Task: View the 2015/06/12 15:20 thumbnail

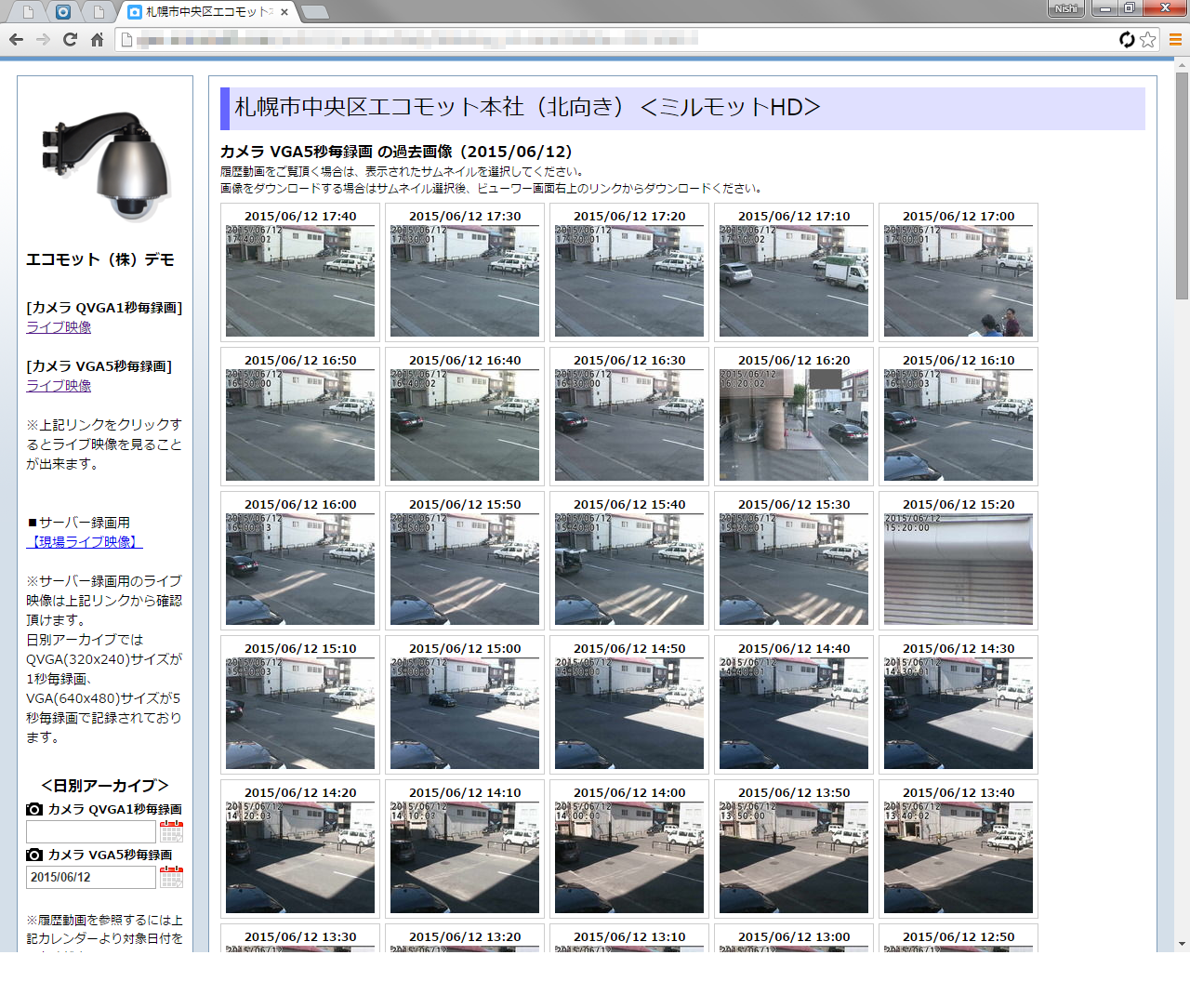Action: point(959,568)
